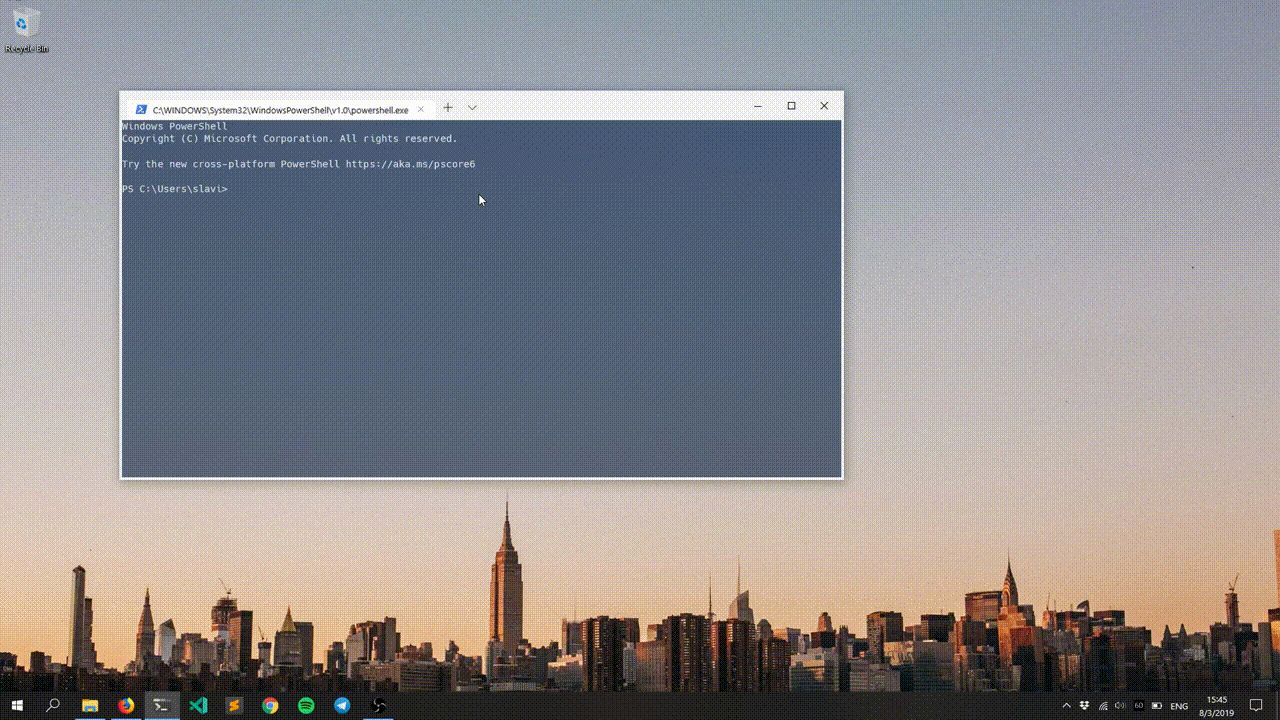Open Telegram from the taskbar
Screen dimensions: 1280x720
tap(342, 705)
